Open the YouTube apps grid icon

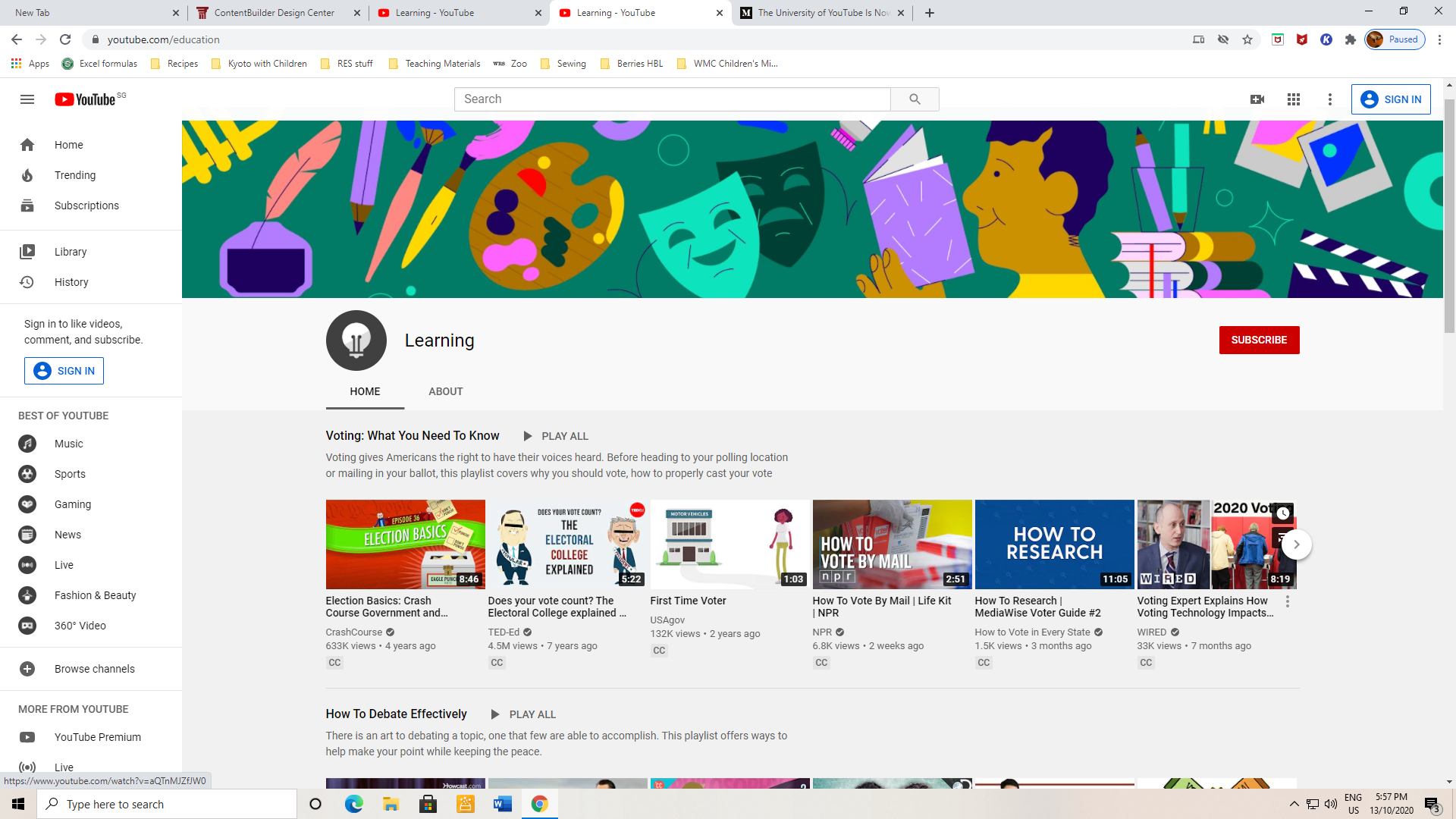tap(1294, 99)
